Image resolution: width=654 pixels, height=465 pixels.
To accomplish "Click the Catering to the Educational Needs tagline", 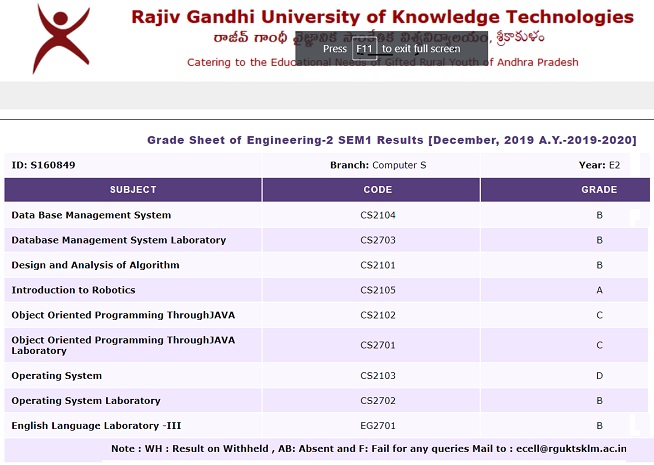I will [382, 63].
